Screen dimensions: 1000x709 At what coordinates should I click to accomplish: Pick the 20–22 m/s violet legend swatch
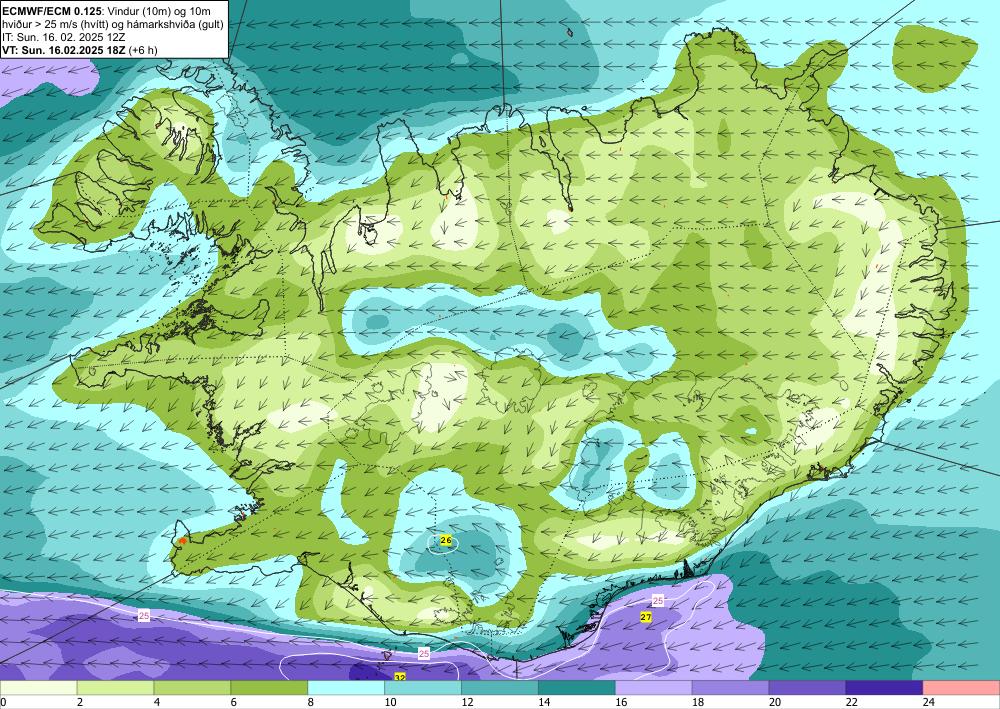pyautogui.click(x=807, y=688)
